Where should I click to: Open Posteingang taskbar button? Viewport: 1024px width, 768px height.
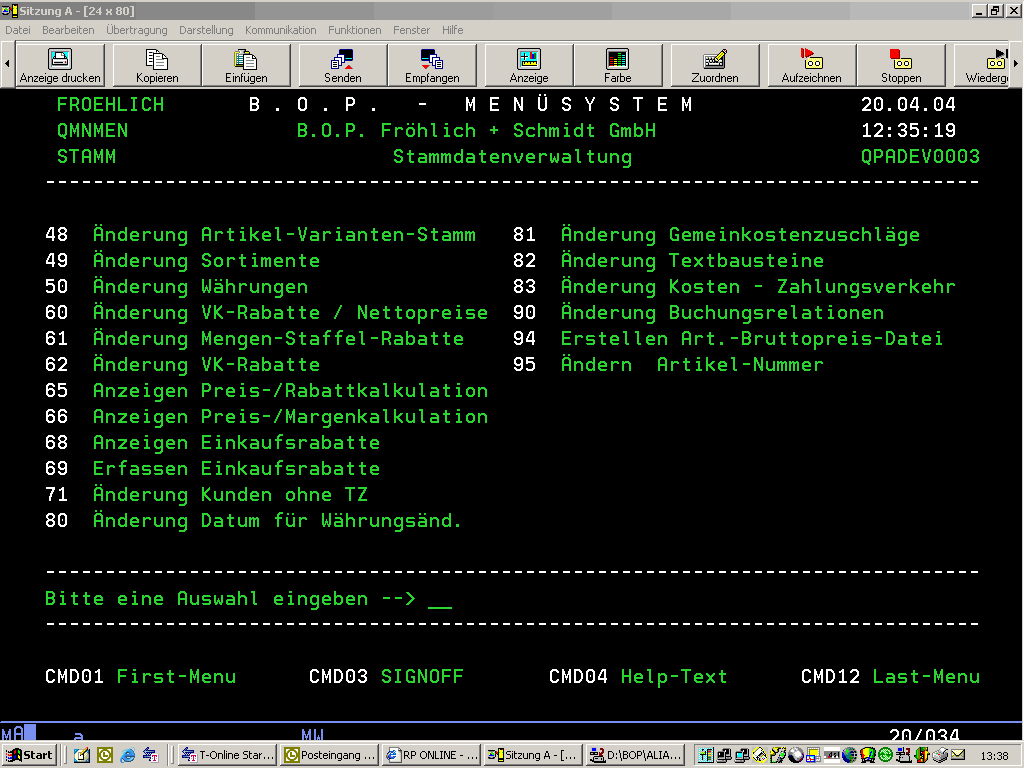[x=330, y=755]
